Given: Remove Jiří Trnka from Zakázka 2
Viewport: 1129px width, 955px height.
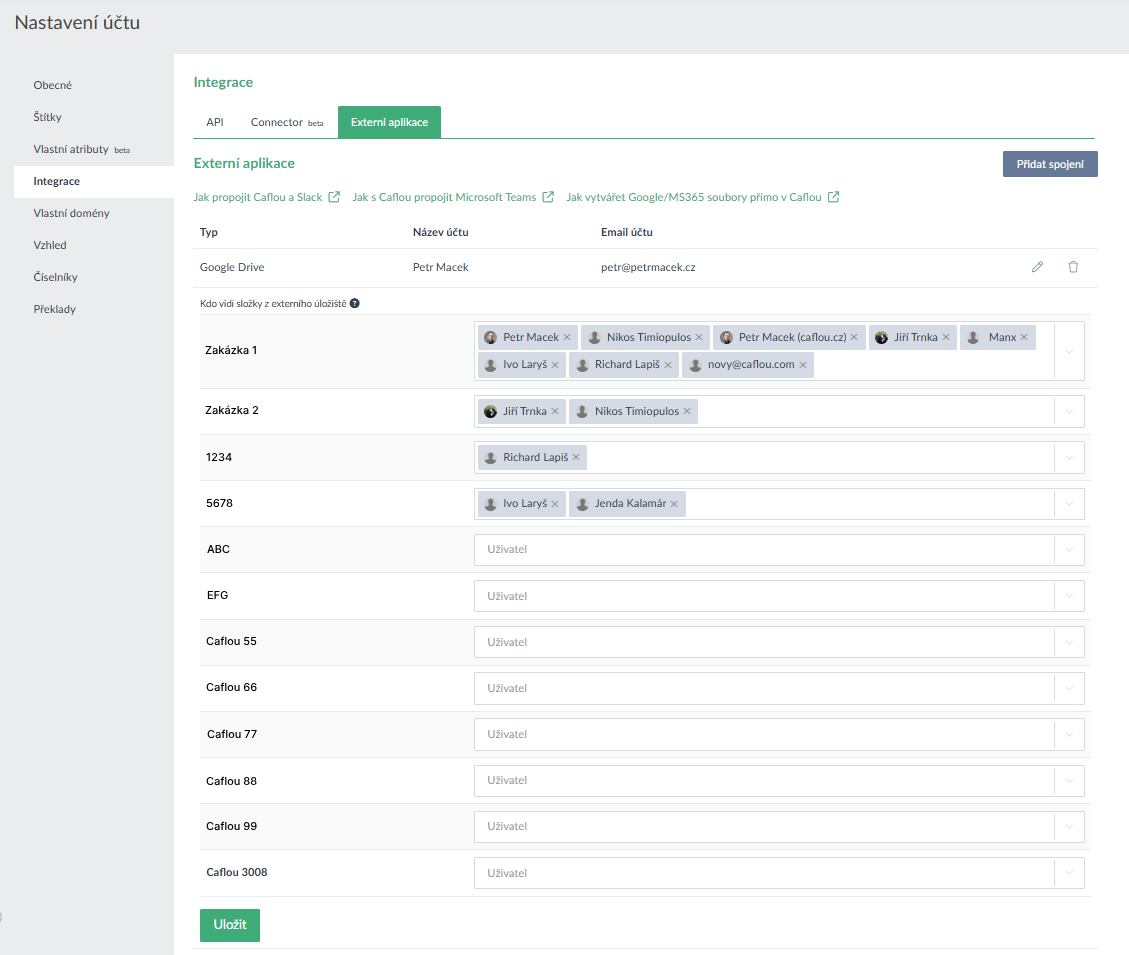Looking at the screenshot, I should coord(554,412).
